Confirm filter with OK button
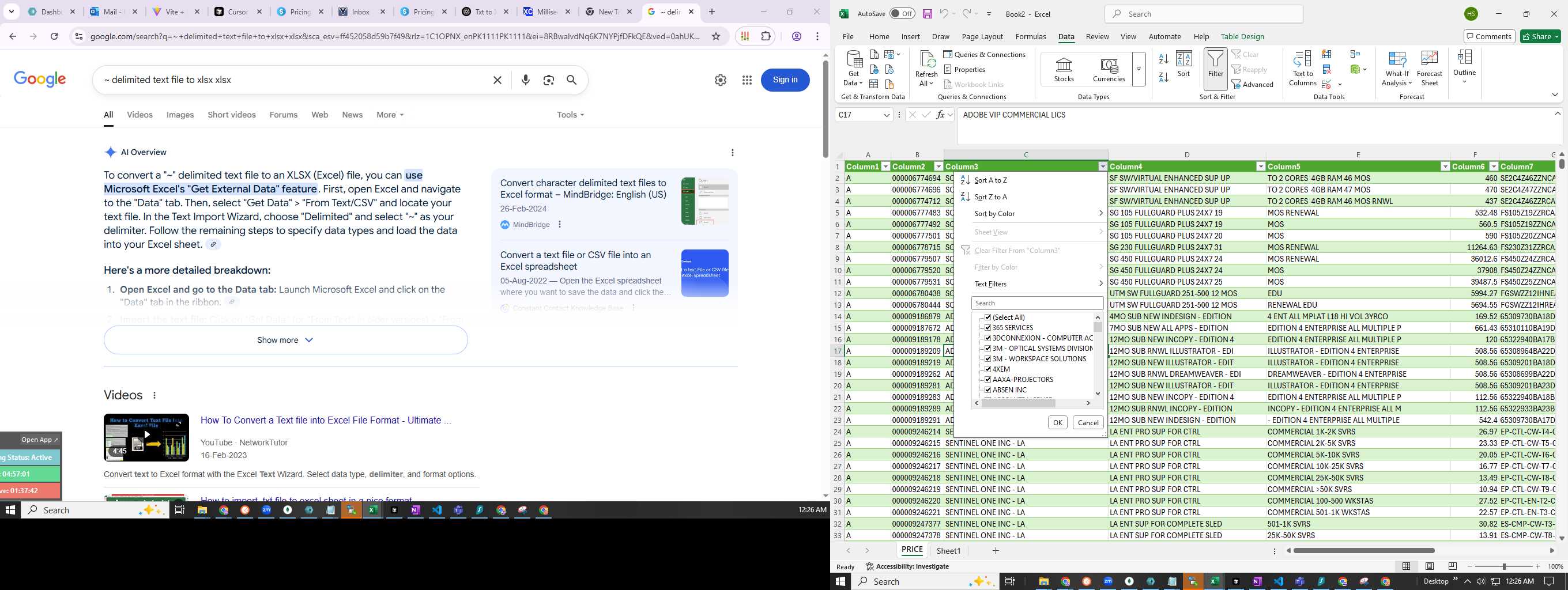This screenshot has width=1568, height=590. tap(1057, 423)
